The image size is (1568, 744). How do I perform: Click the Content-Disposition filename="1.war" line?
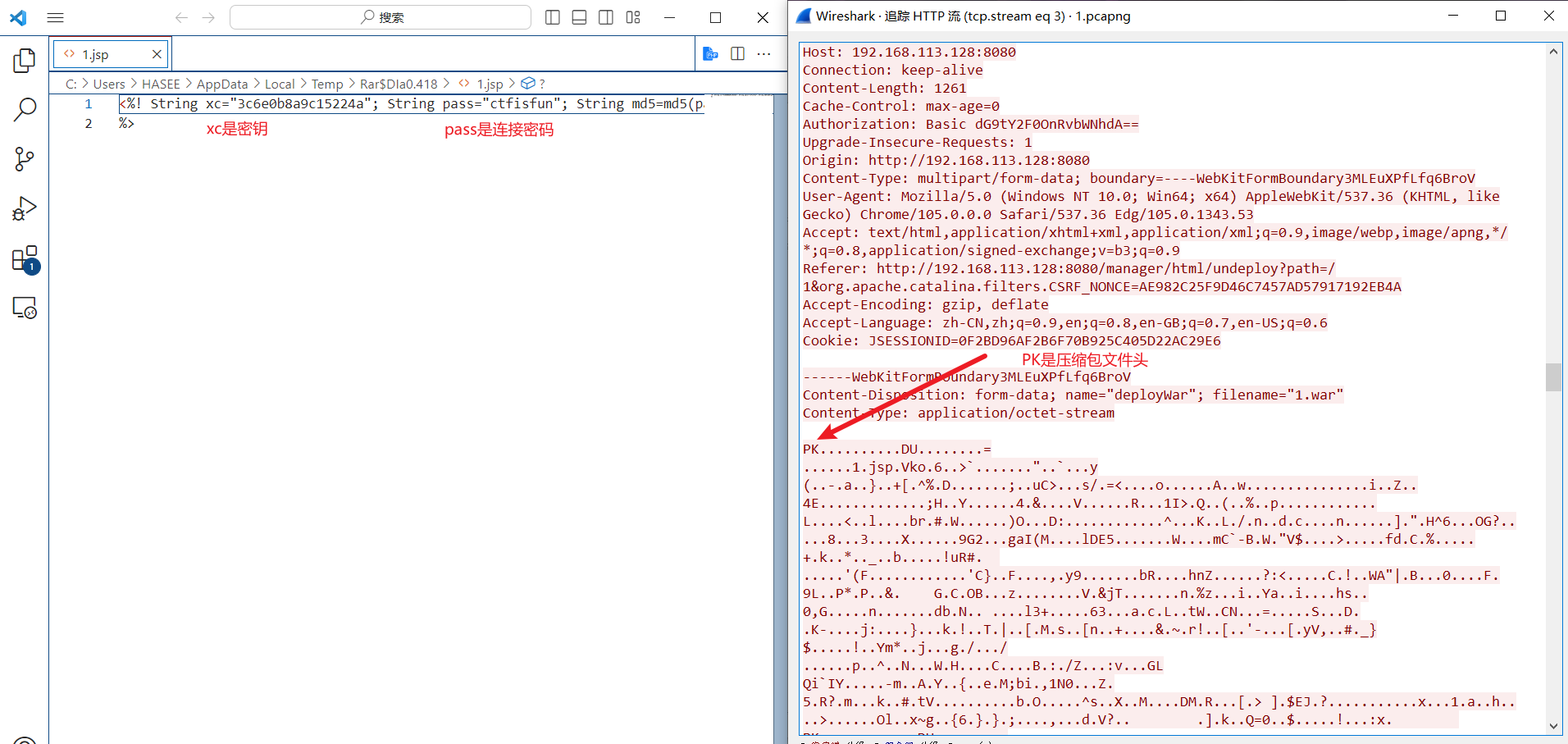(1073, 395)
